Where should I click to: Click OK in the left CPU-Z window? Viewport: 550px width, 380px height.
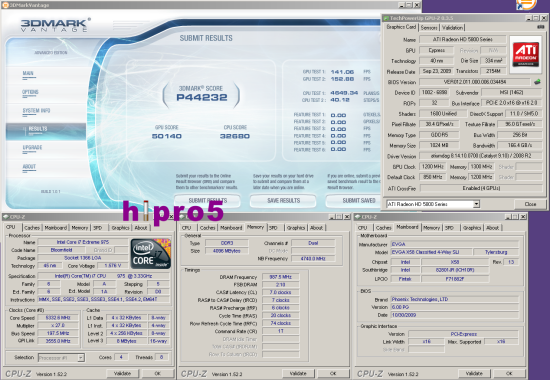pyautogui.click(x=158, y=373)
